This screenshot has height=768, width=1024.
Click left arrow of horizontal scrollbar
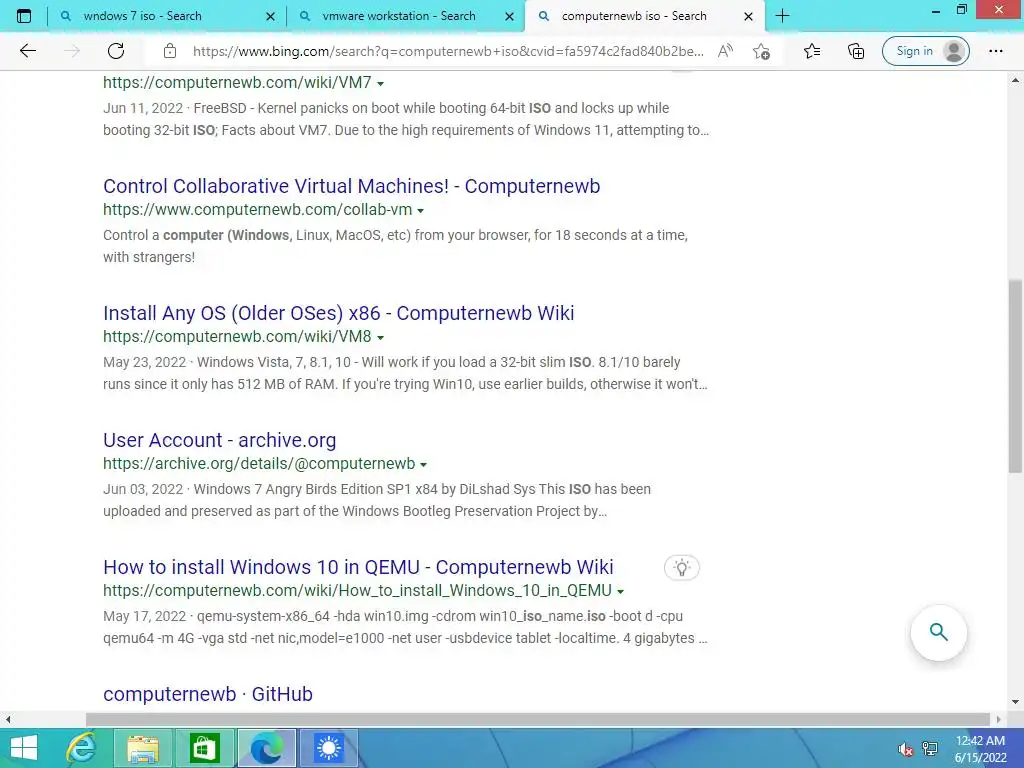pos(8,719)
